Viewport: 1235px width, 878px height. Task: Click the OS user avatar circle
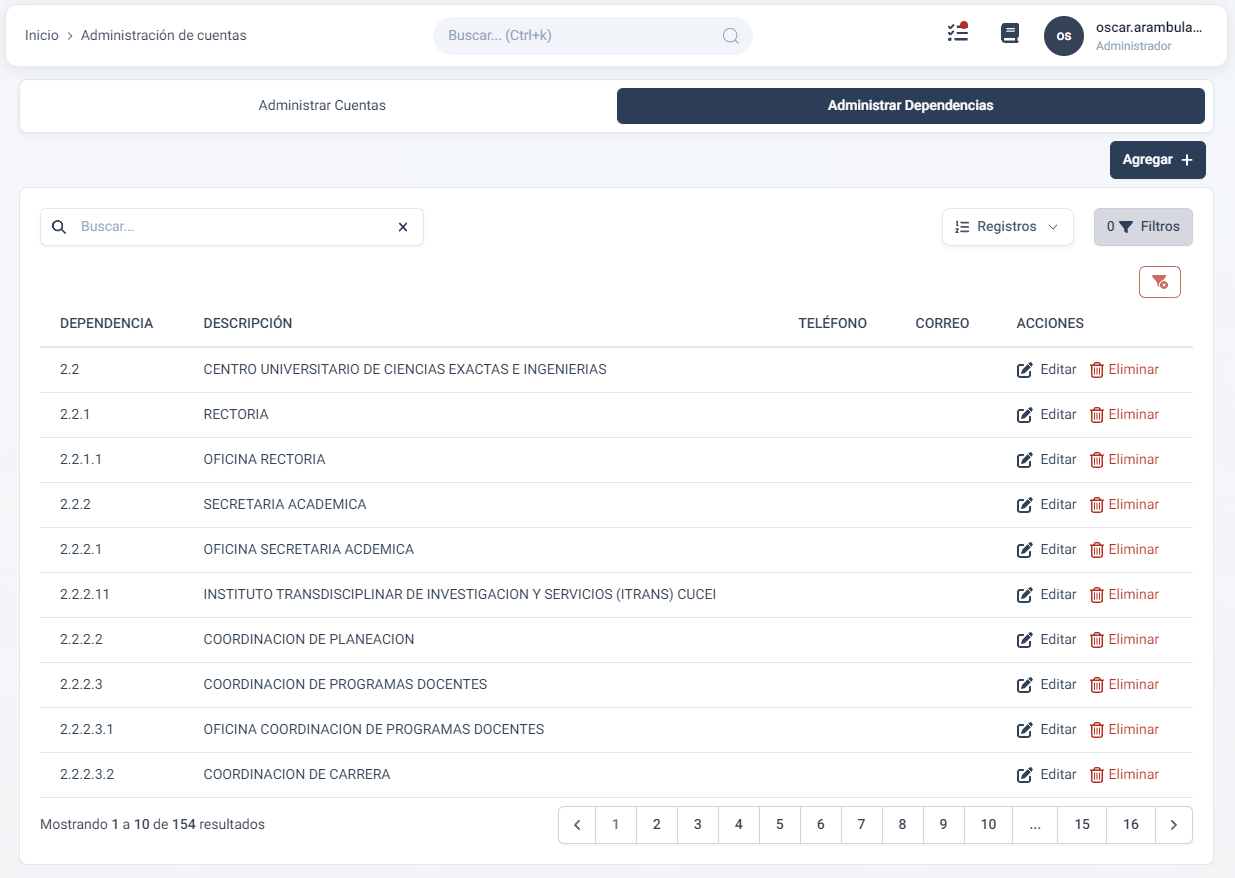pyautogui.click(x=1063, y=36)
